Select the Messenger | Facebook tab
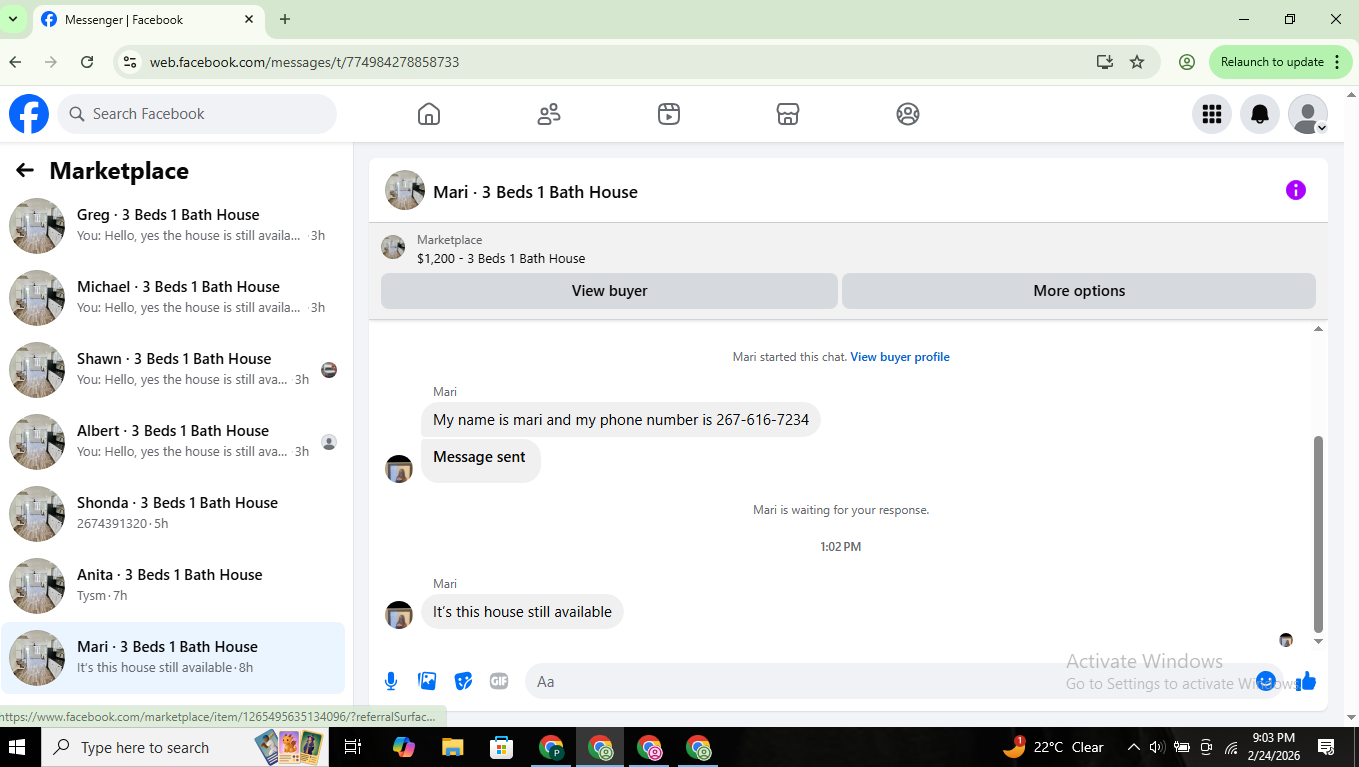 coord(147,20)
